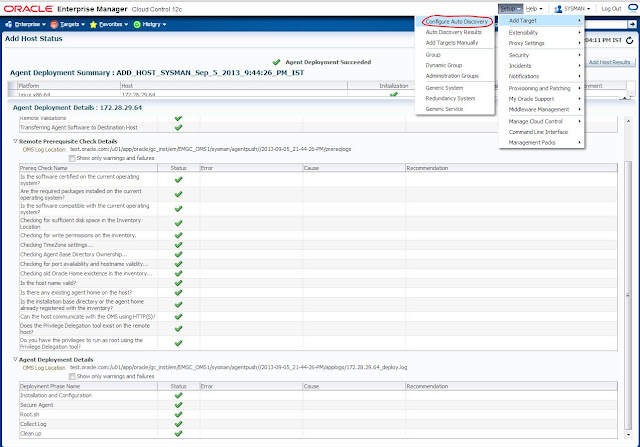
Task: Open Extensibility submenu
Action: (542, 33)
